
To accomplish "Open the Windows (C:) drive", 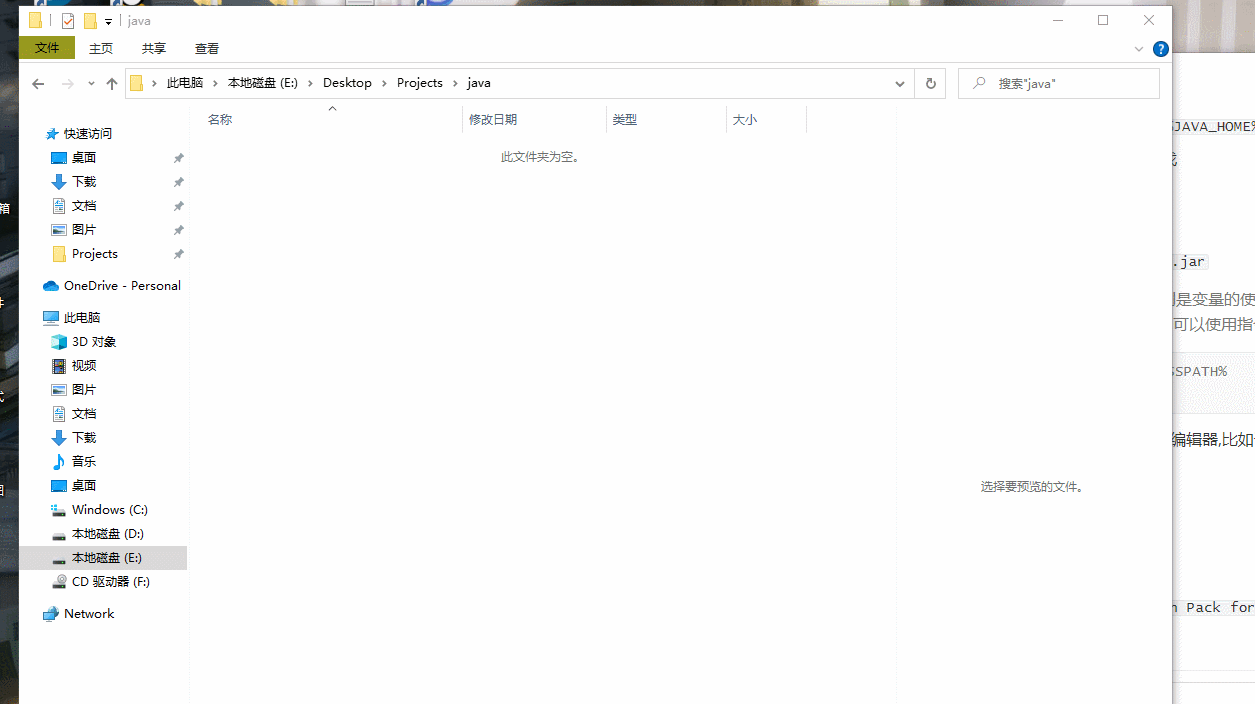I will point(109,510).
